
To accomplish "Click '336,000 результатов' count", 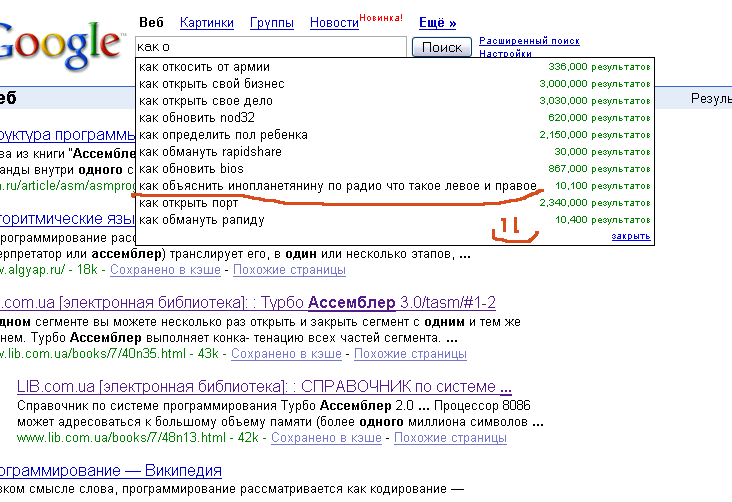I will [599, 67].
